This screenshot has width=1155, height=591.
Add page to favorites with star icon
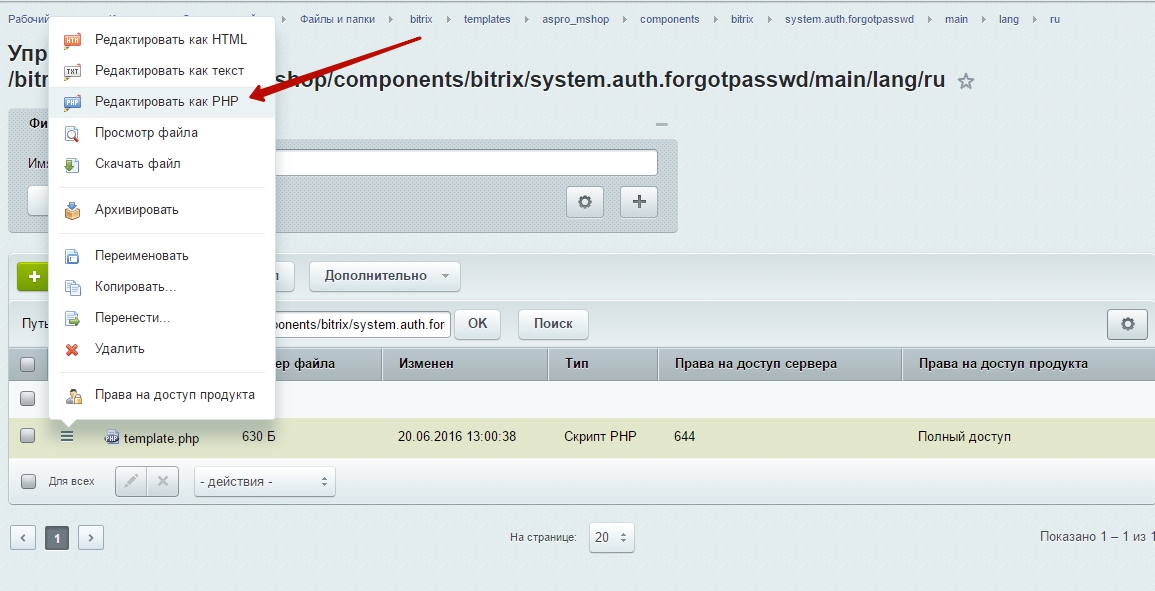pos(965,82)
